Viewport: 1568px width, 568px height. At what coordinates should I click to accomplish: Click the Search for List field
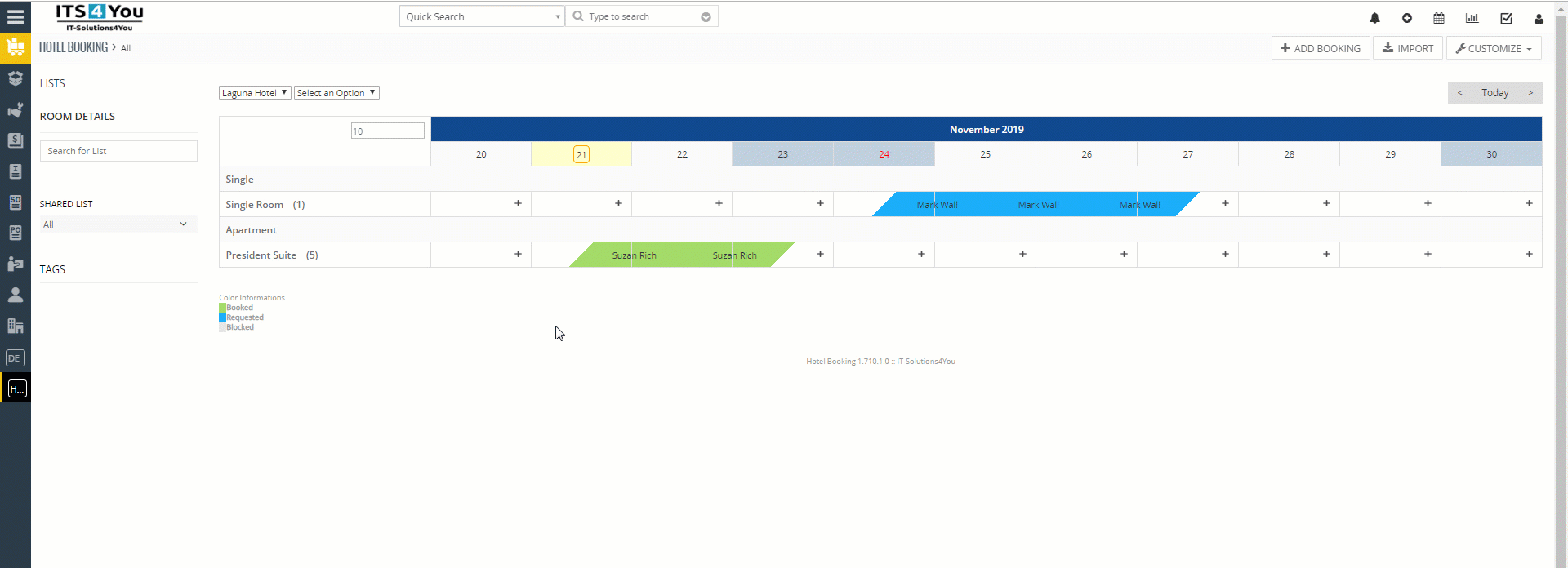pyautogui.click(x=118, y=151)
